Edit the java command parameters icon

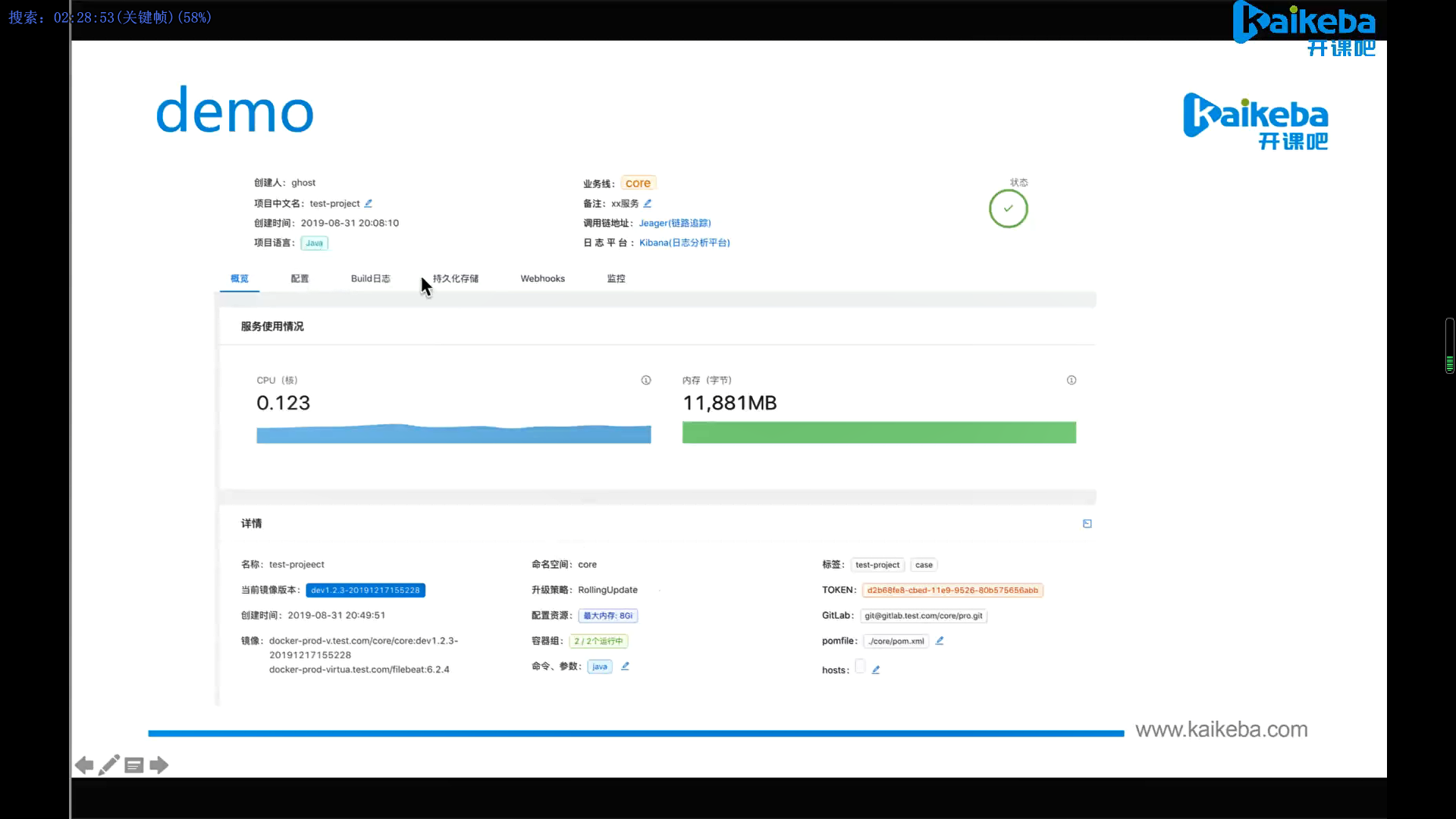tap(626, 666)
